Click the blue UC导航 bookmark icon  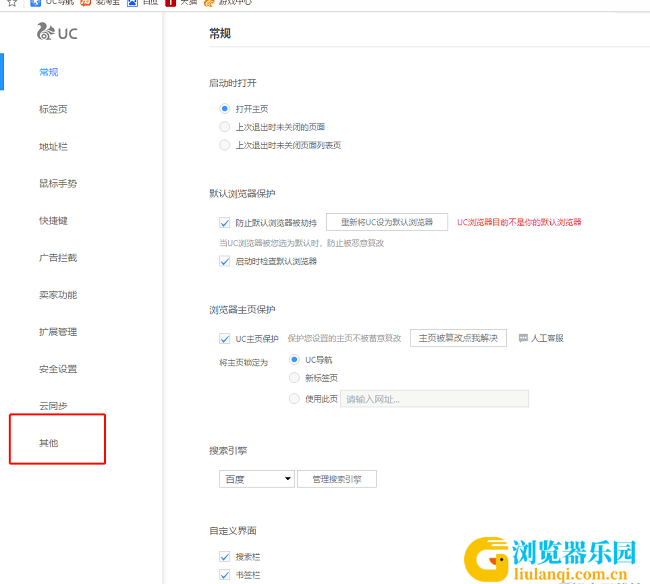(x=36, y=3)
